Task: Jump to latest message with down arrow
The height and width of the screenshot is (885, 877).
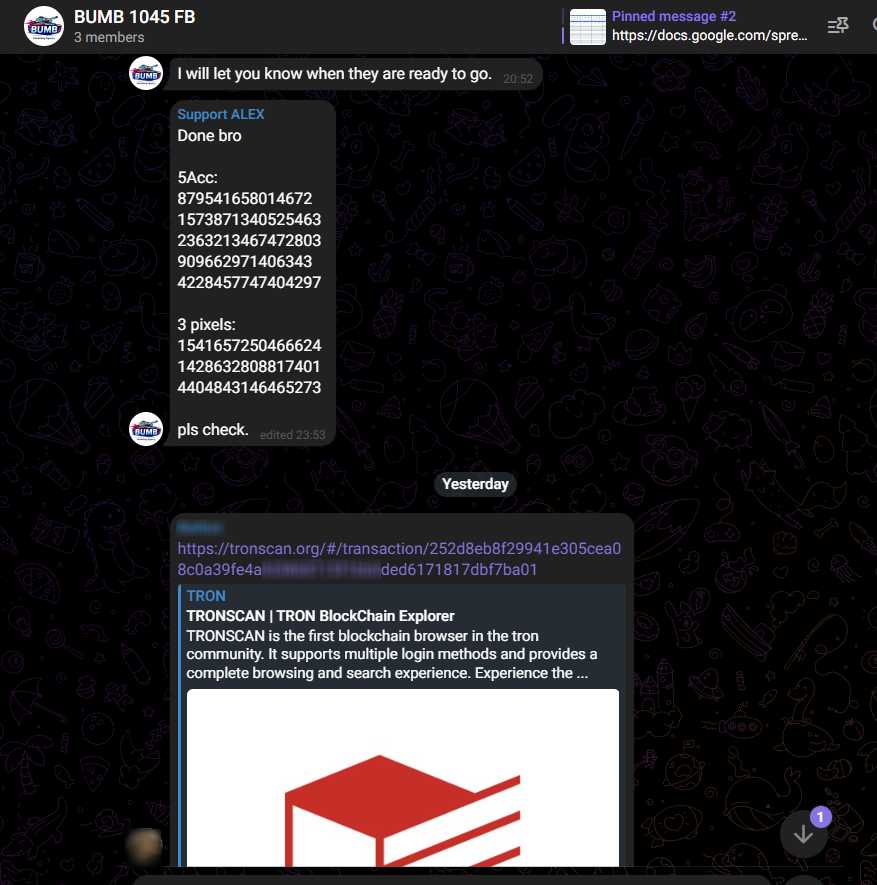Action: 803,834
